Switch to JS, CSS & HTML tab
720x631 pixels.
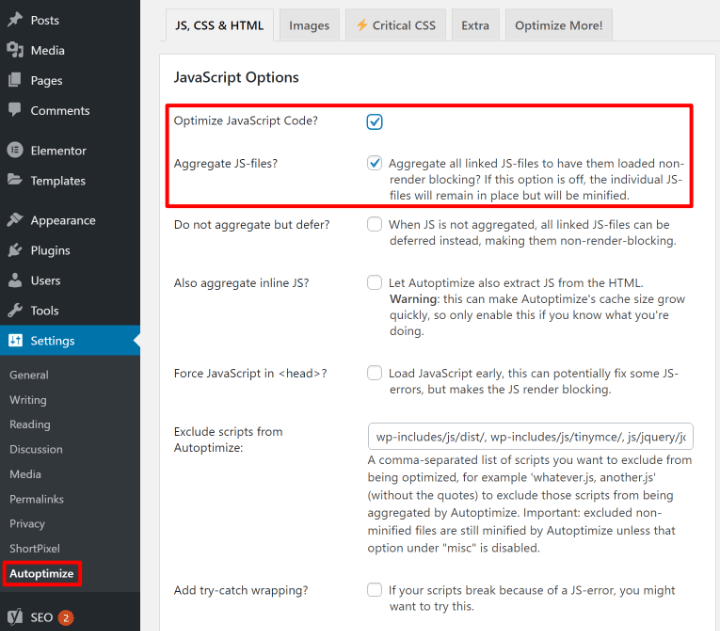(x=219, y=25)
